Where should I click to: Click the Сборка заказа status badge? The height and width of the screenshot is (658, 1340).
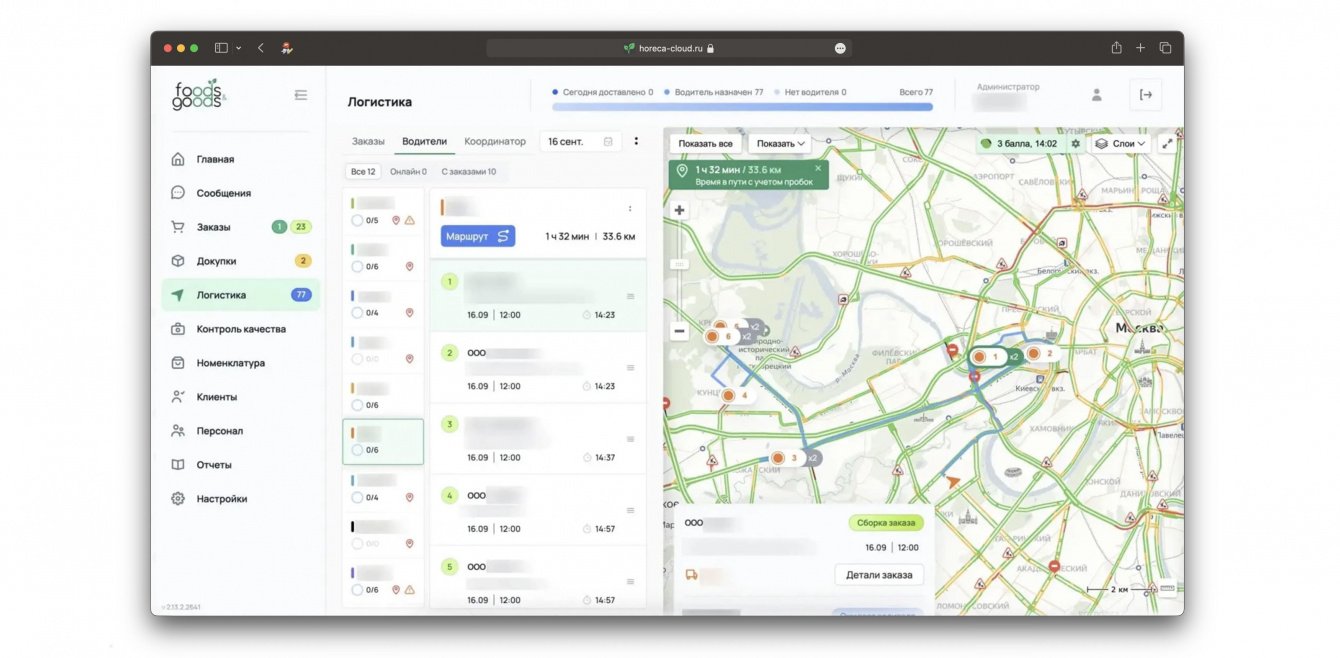pyautogui.click(x=886, y=522)
